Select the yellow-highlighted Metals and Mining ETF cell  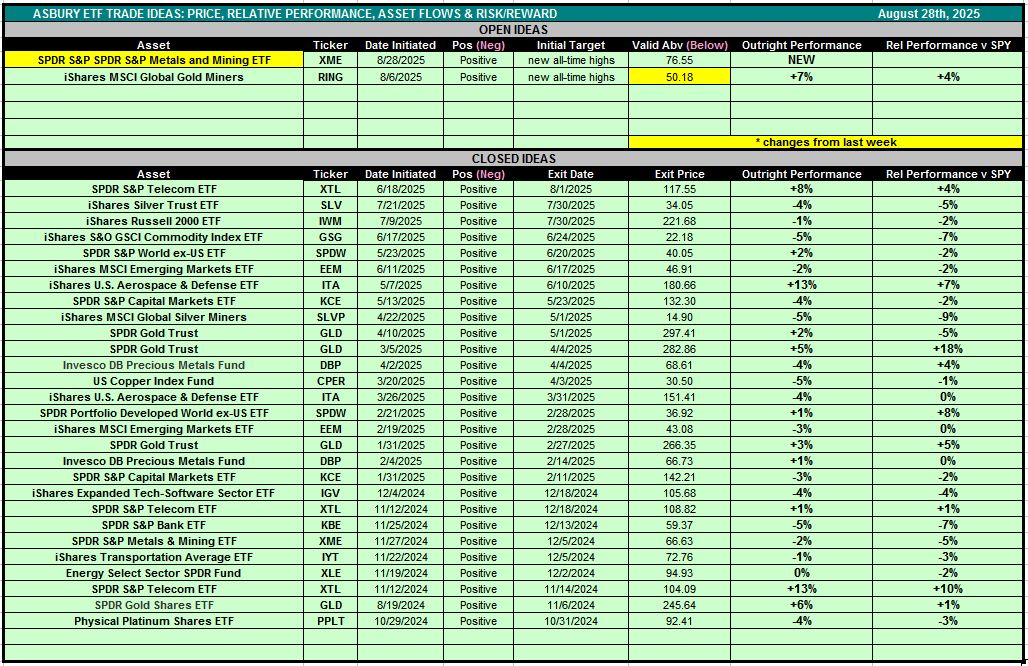point(153,60)
